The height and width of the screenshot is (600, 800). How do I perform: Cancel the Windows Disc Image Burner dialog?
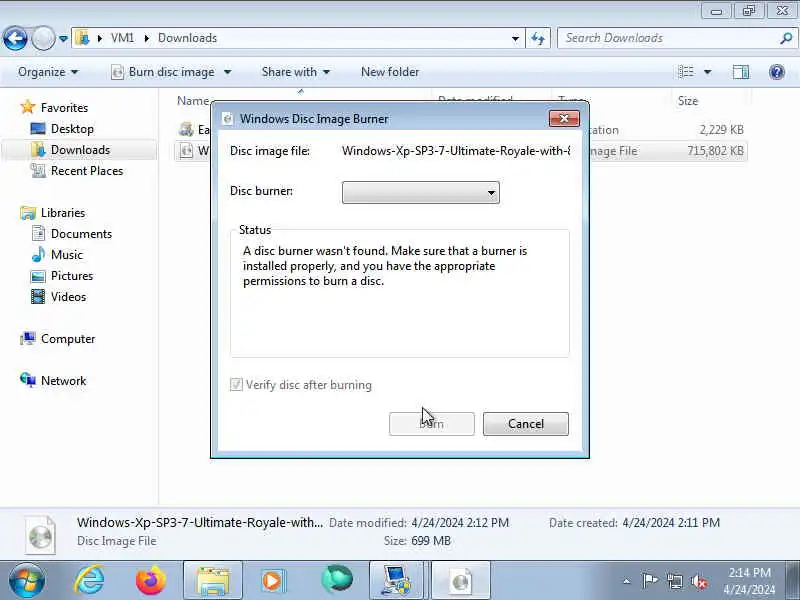[526, 424]
